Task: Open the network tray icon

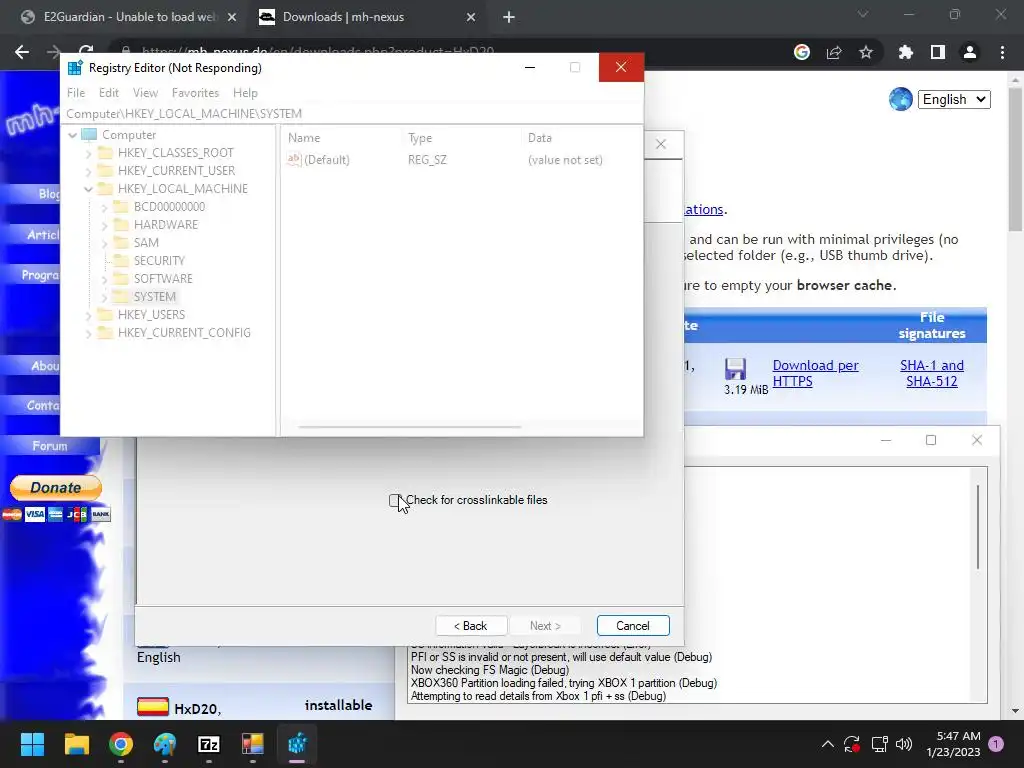Action: [x=879, y=744]
